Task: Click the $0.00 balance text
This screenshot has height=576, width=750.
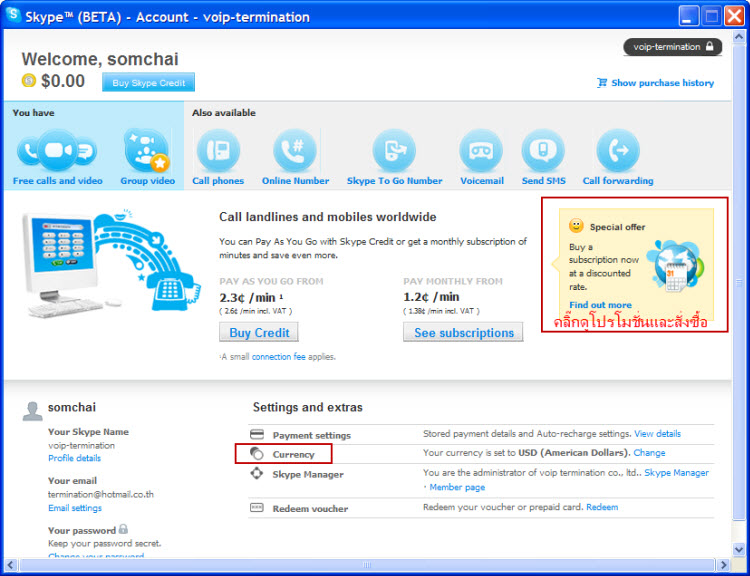Action: tap(63, 81)
